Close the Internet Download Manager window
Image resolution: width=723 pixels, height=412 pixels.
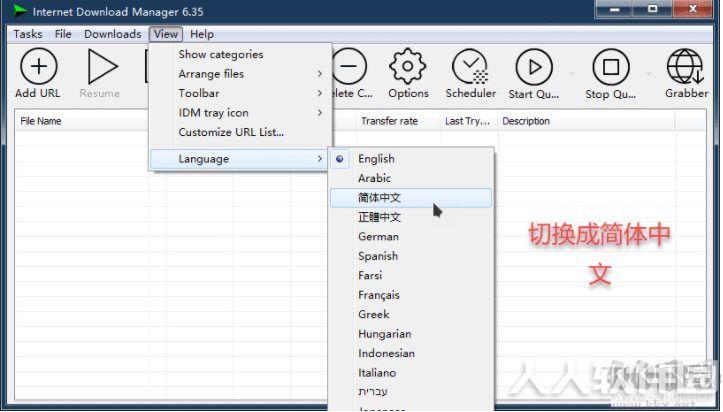692,9
